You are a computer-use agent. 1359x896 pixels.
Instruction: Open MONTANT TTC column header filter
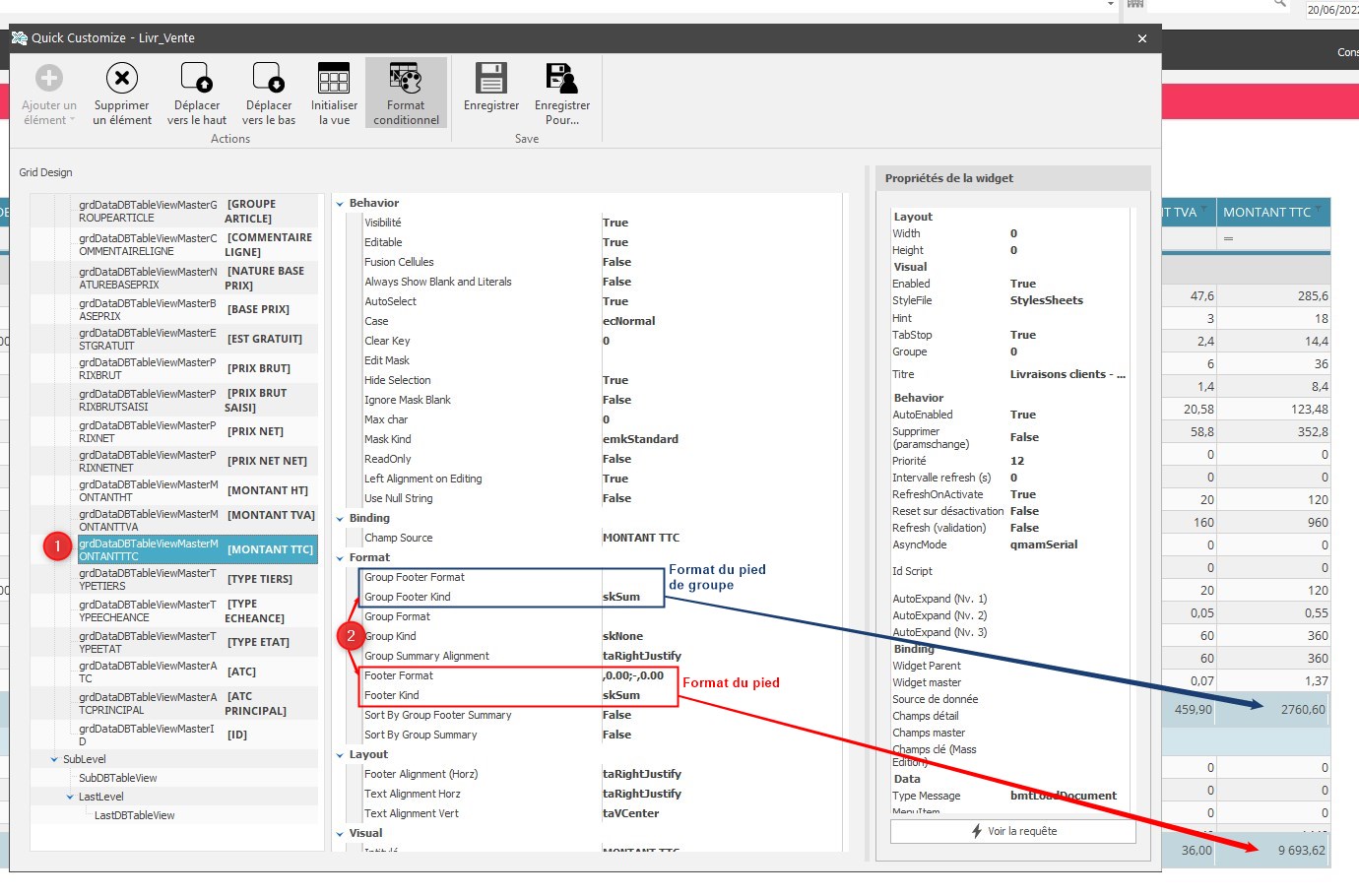click(1319, 212)
